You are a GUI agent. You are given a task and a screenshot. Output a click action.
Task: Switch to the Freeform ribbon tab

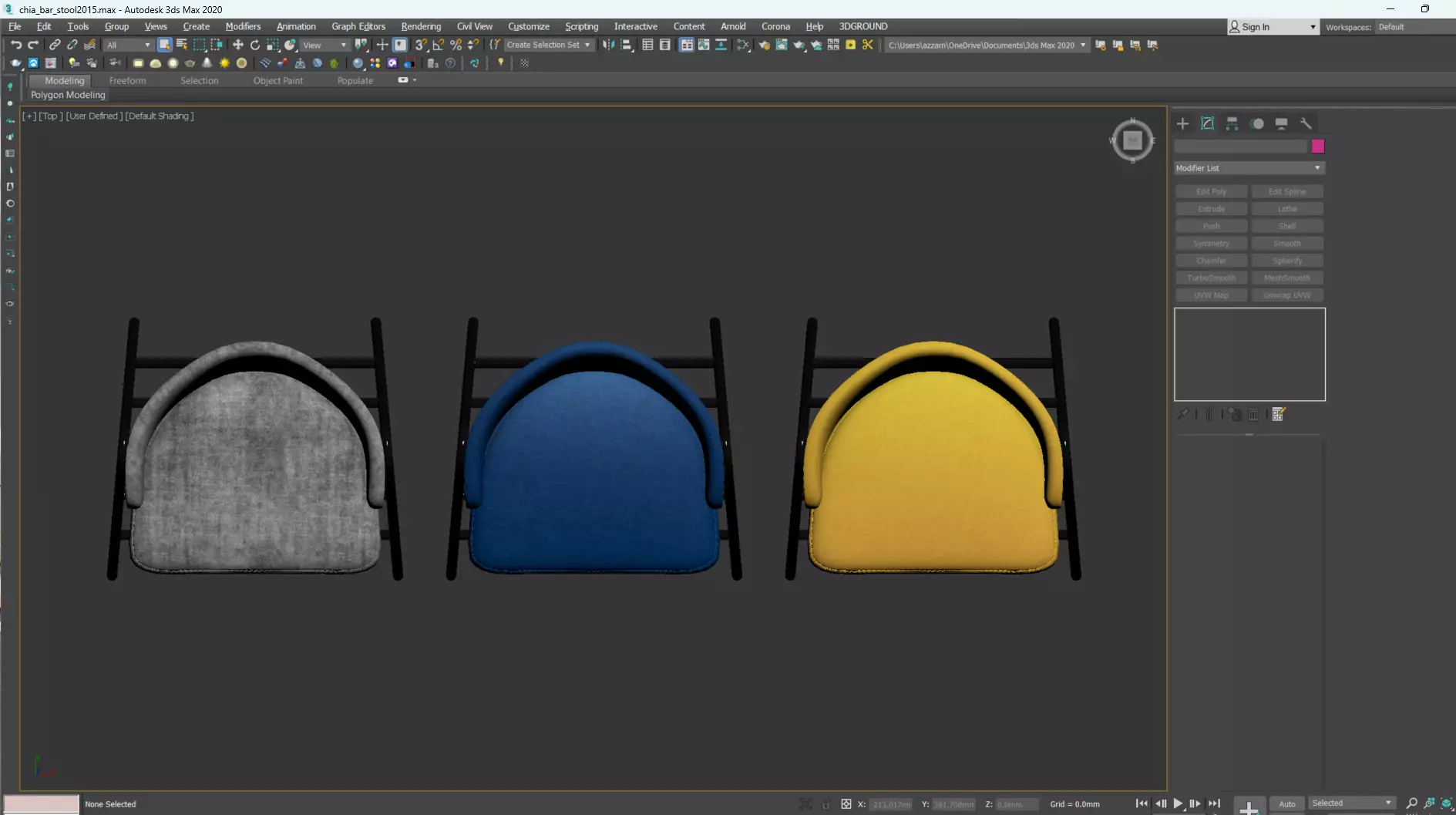pos(127,80)
